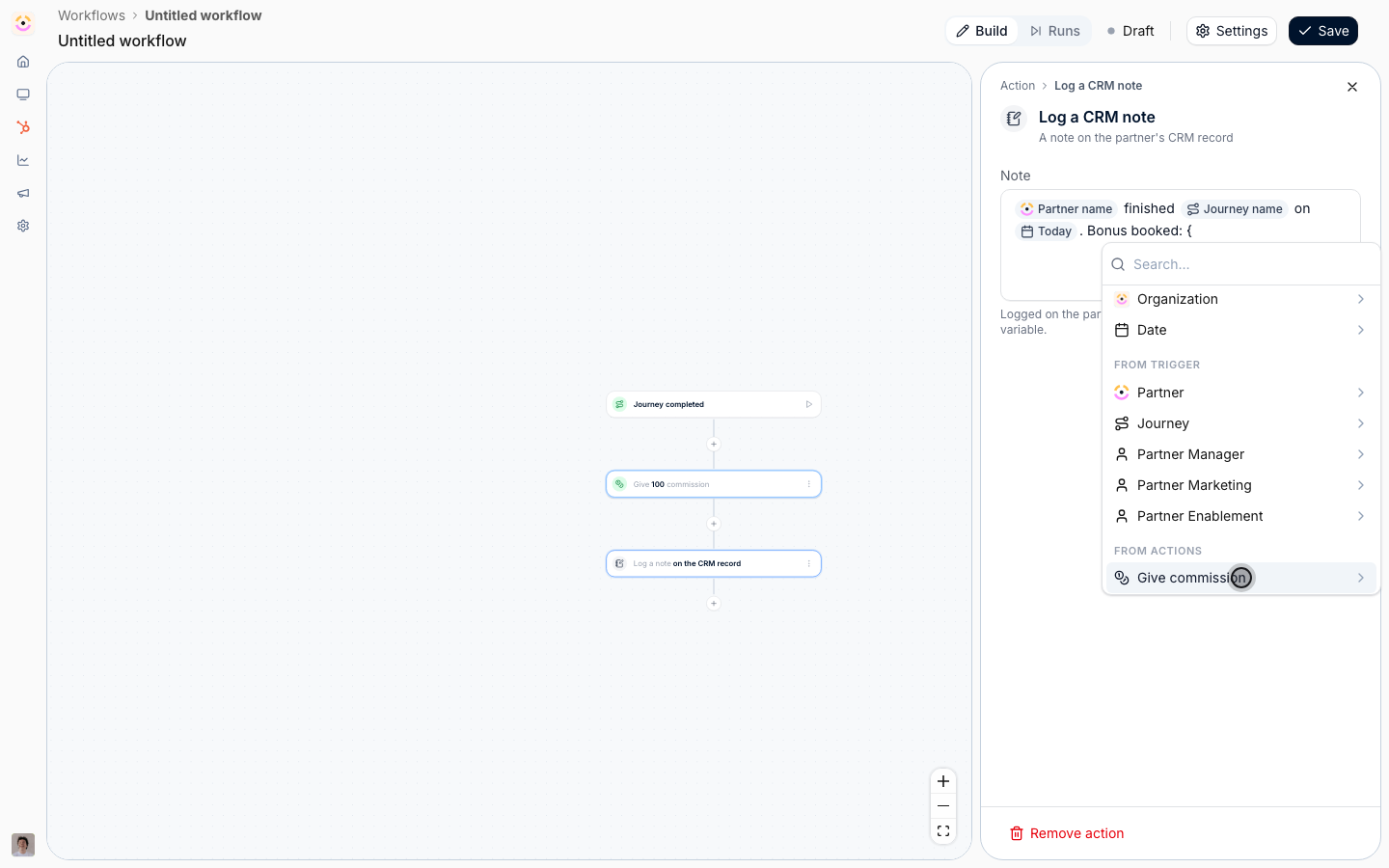
Task: Select the Log a note CRM node
Action: pyautogui.click(x=714, y=563)
